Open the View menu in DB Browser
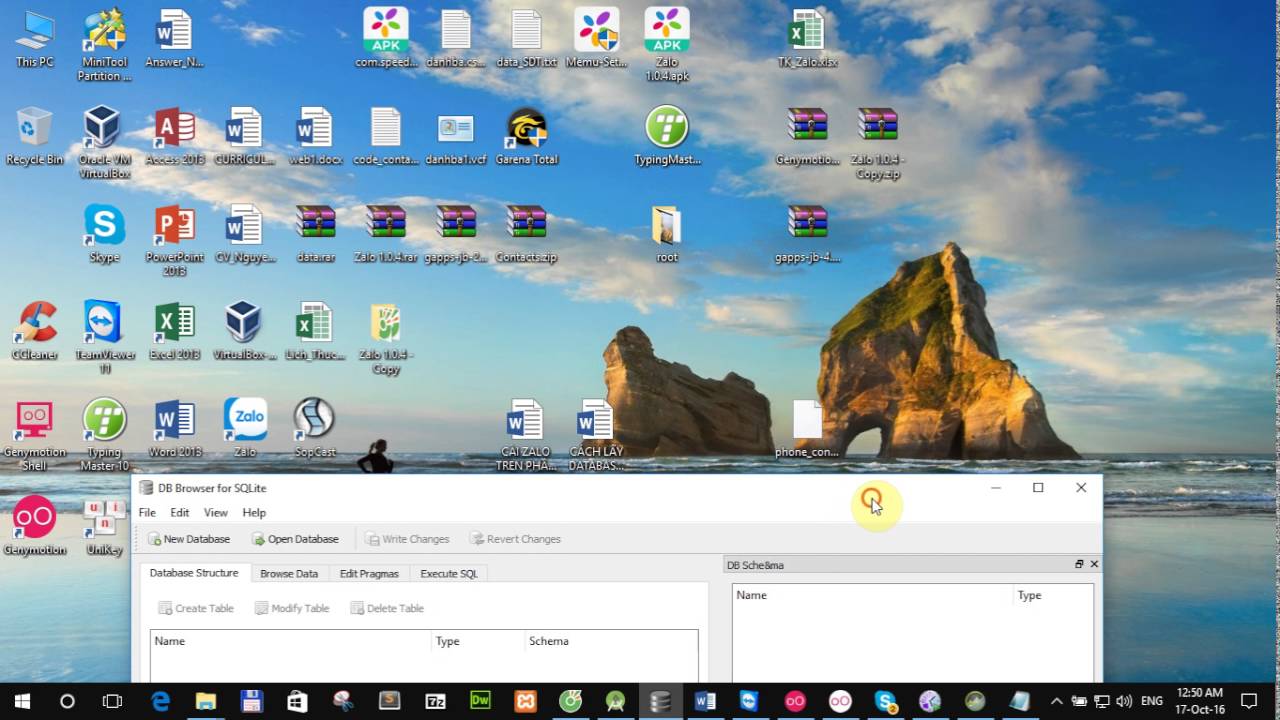Screen dimensions: 1280x720 (x=216, y=512)
